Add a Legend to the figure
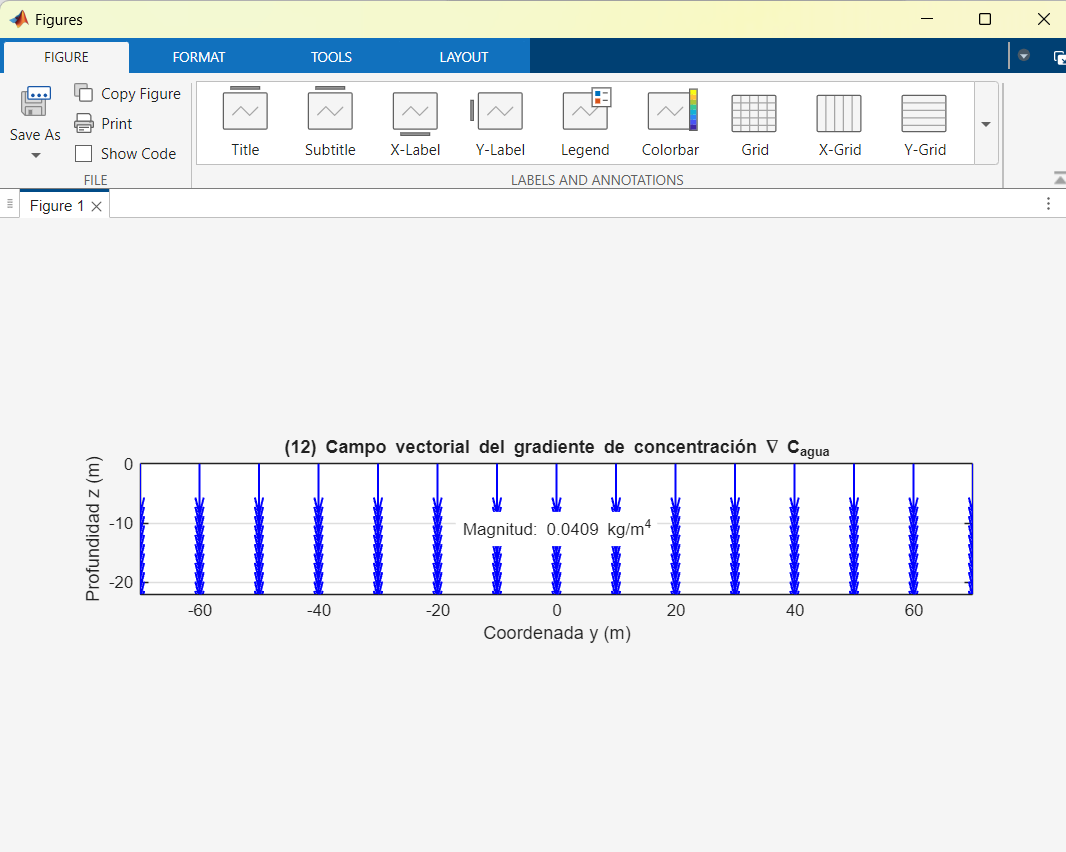Screen dimensions: 1066x852 (x=585, y=112)
